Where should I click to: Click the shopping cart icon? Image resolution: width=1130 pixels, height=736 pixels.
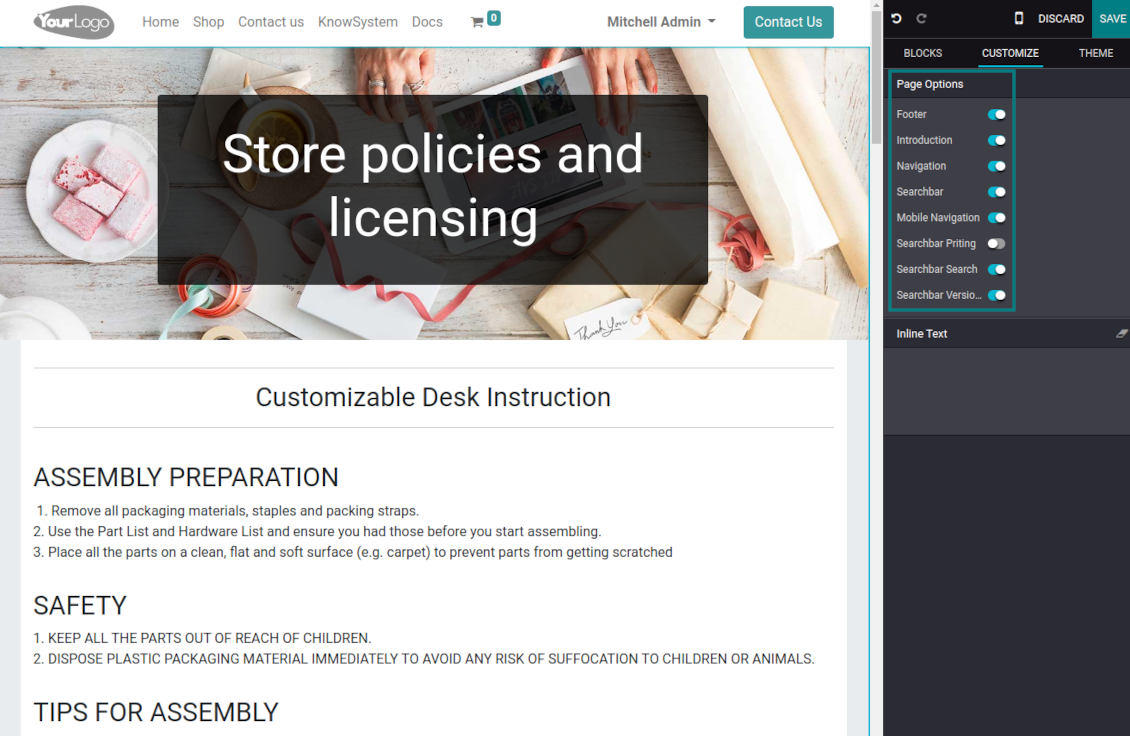coord(477,22)
